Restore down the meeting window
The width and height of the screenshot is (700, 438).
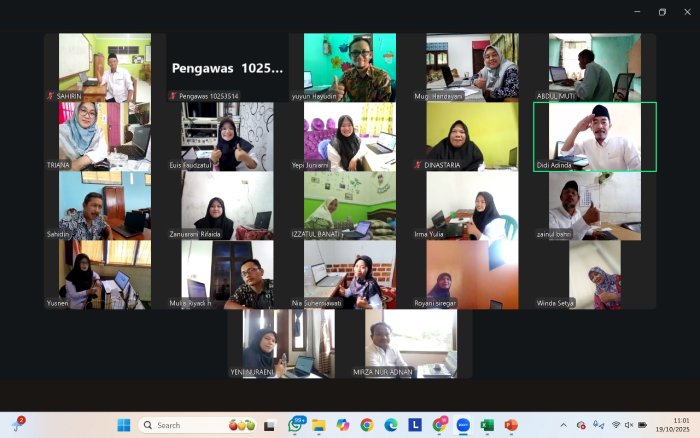pos(661,12)
